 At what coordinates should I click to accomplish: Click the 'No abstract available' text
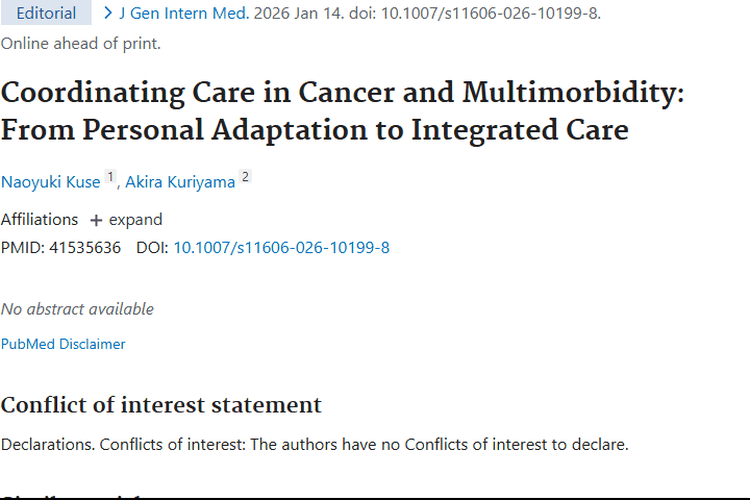pos(77,309)
